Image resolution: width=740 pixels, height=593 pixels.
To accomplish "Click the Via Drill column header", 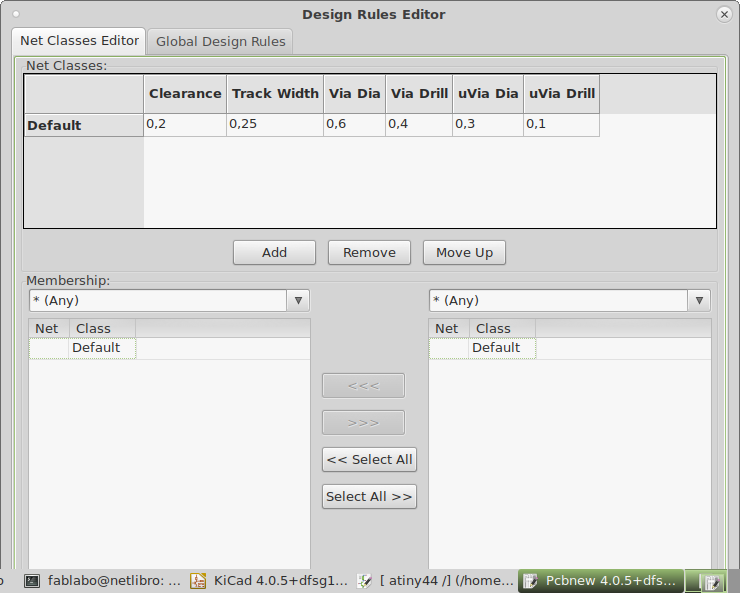I will click(x=419, y=94).
